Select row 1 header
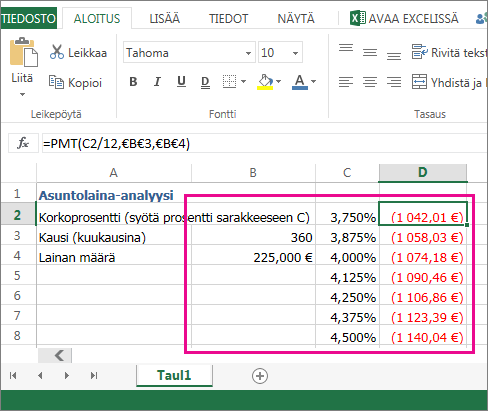The width and height of the screenshot is (488, 411). (x=18, y=194)
